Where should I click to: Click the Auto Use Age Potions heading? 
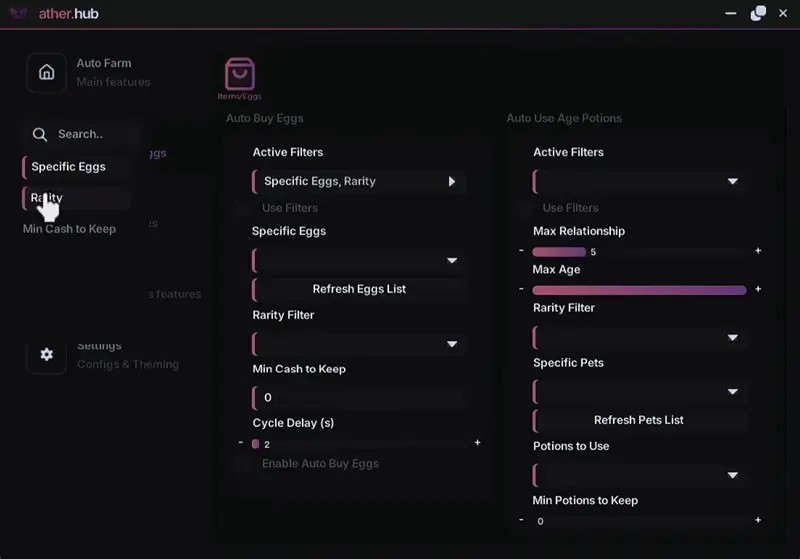coord(564,118)
